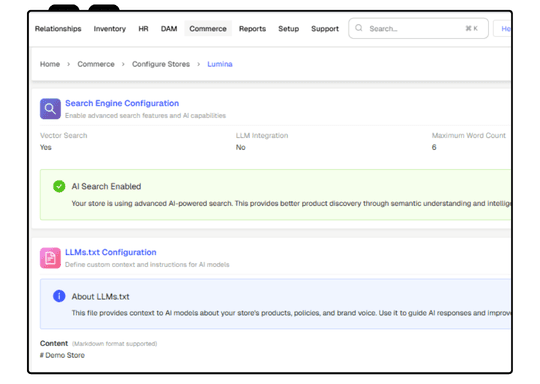
Task: Go to Home breadcrumb
Action: pos(50,64)
